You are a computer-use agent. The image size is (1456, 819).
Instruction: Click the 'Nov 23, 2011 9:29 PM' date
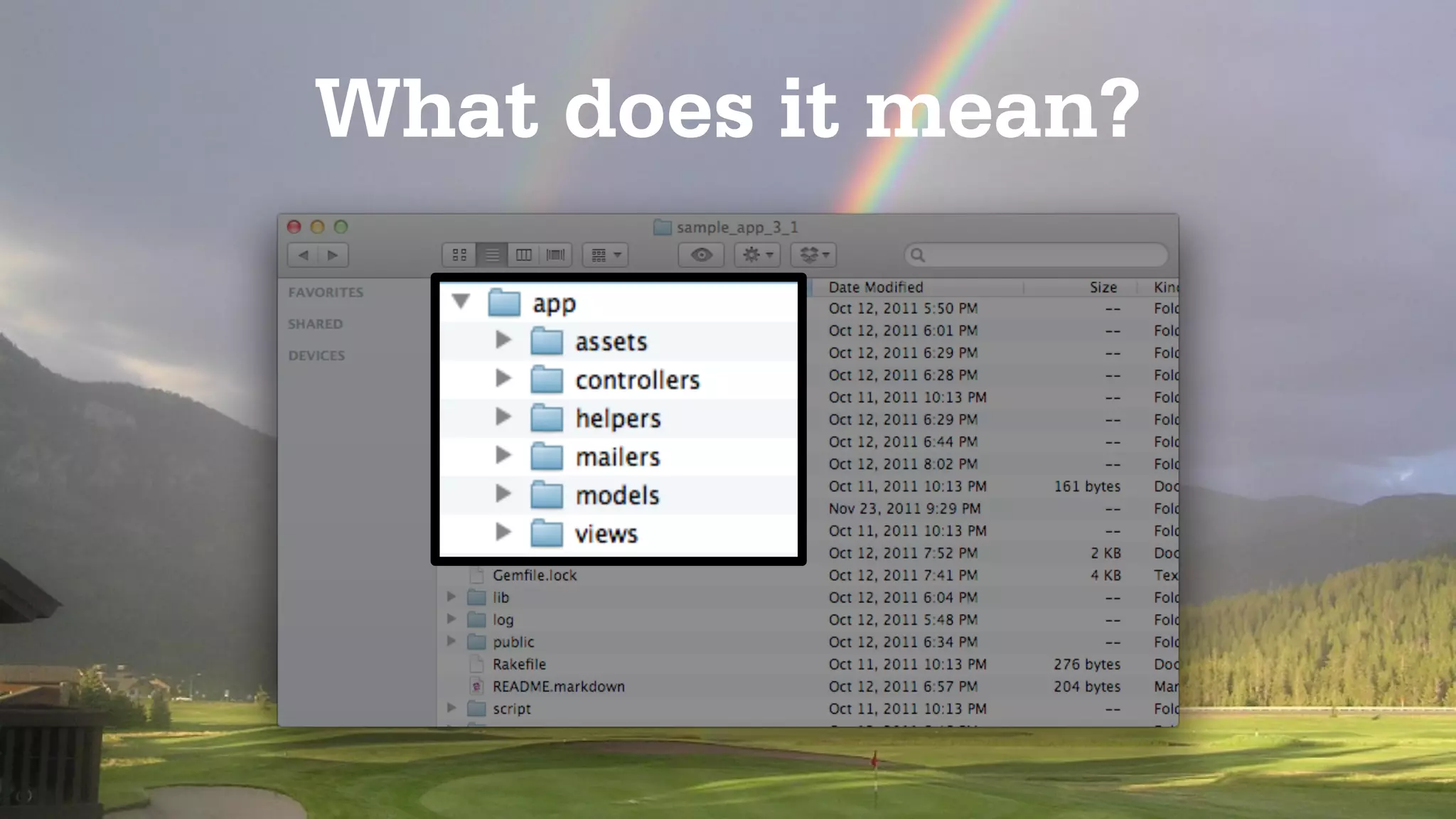(904, 508)
